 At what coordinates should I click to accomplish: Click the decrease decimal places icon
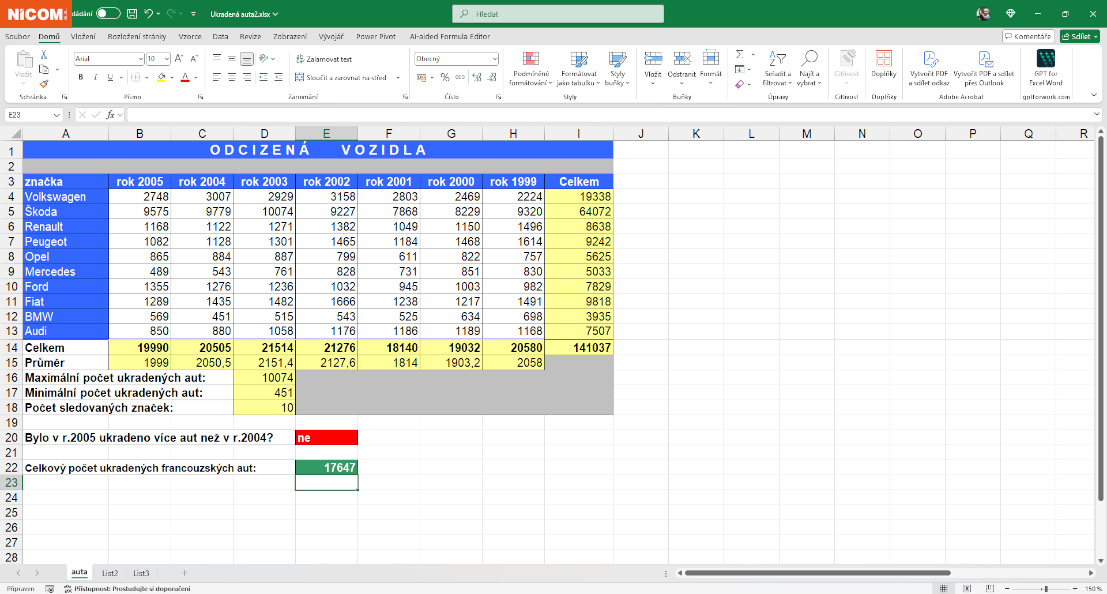[492, 77]
